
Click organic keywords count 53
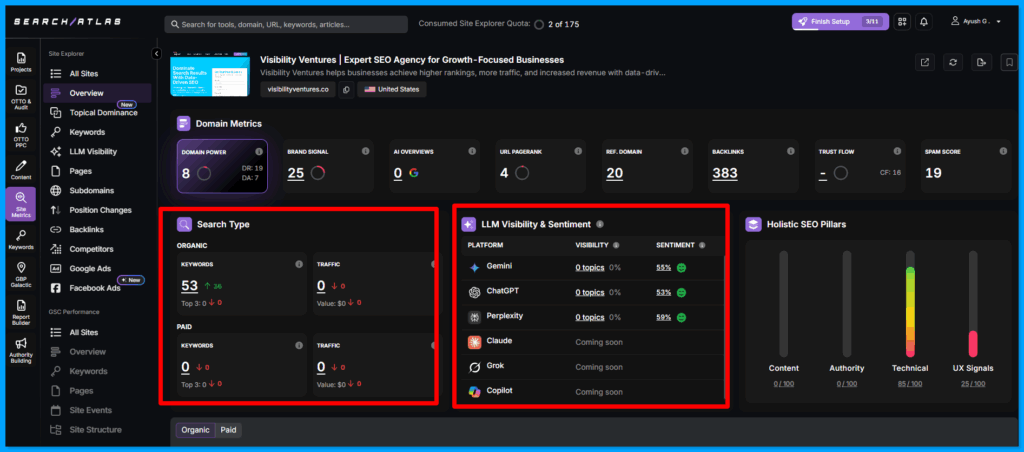[189, 285]
